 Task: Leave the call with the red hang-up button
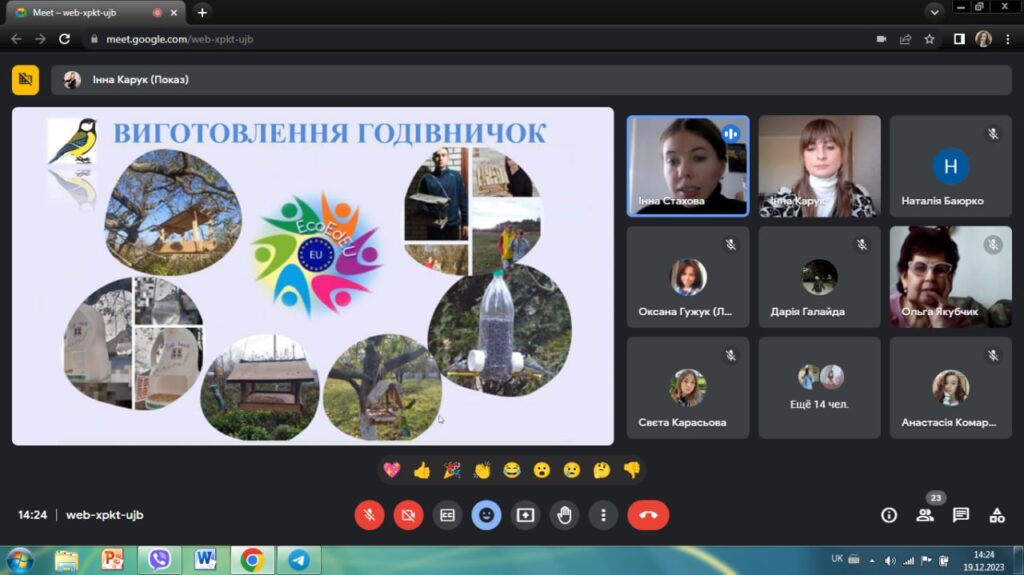tap(648, 515)
